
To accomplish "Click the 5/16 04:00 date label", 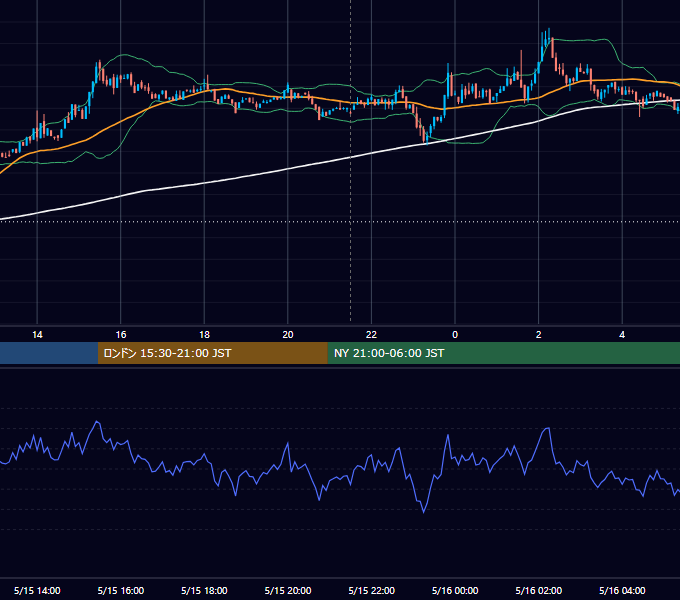I will pos(622,590).
